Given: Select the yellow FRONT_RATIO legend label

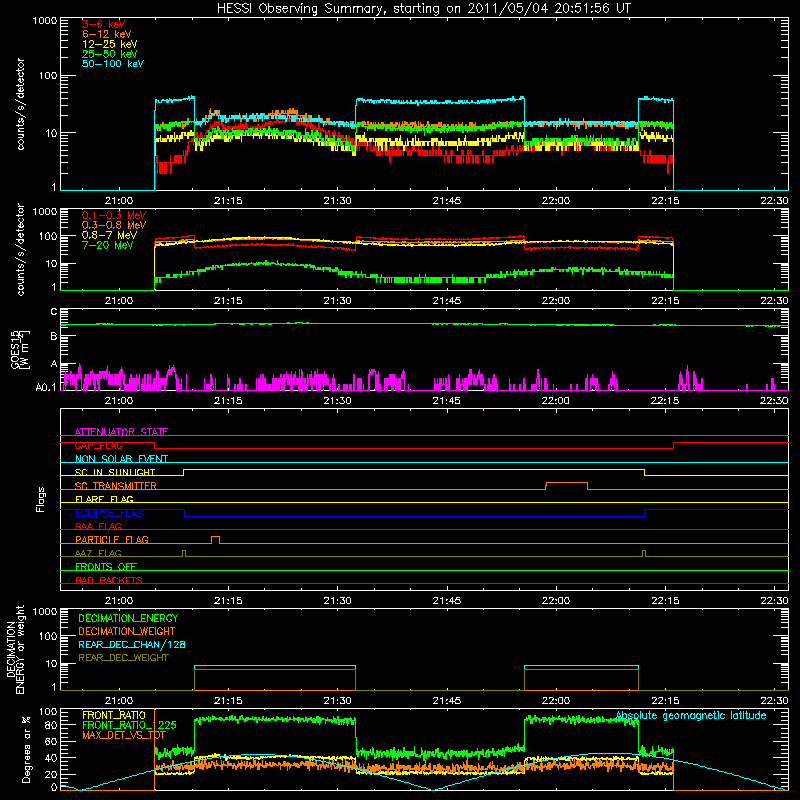Looking at the screenshot, I should pos(114,716).
